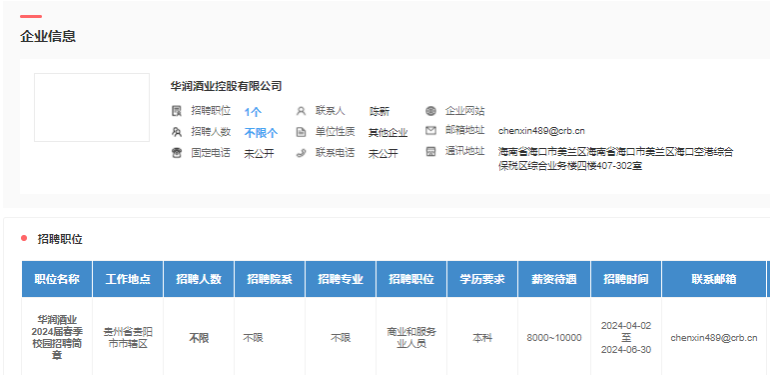Viewport: 770px width, 375px height.
Task: Click the company email address chenxin489@crb.cn
Action: tap(541, 131)
